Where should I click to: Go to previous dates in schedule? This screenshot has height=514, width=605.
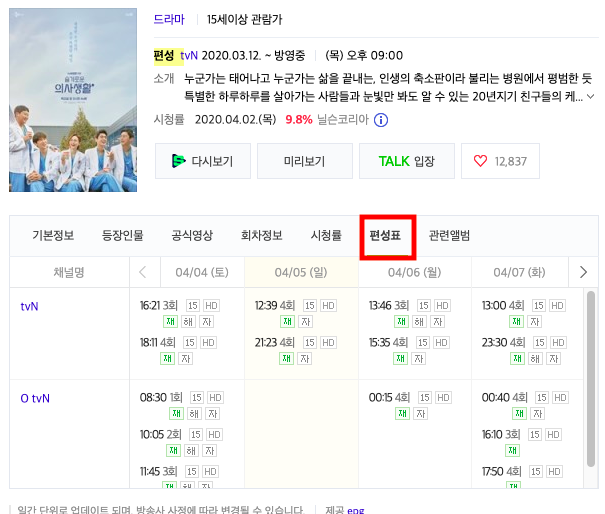[143, 272]
